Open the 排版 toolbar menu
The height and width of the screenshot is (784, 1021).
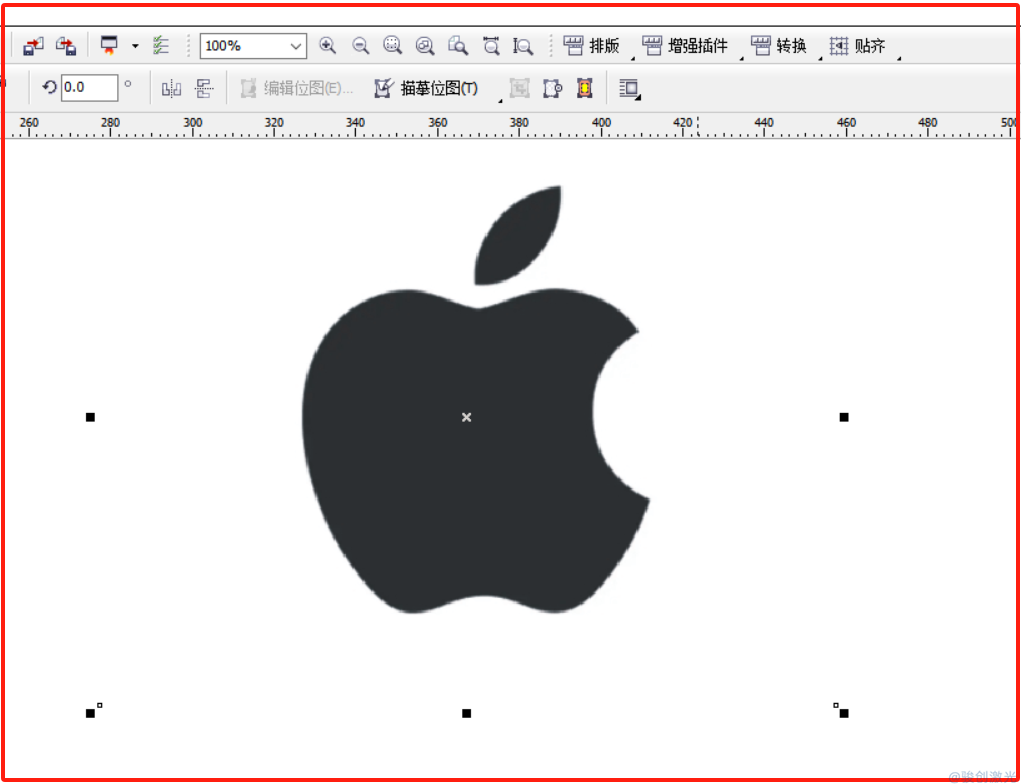pos(592,46)
